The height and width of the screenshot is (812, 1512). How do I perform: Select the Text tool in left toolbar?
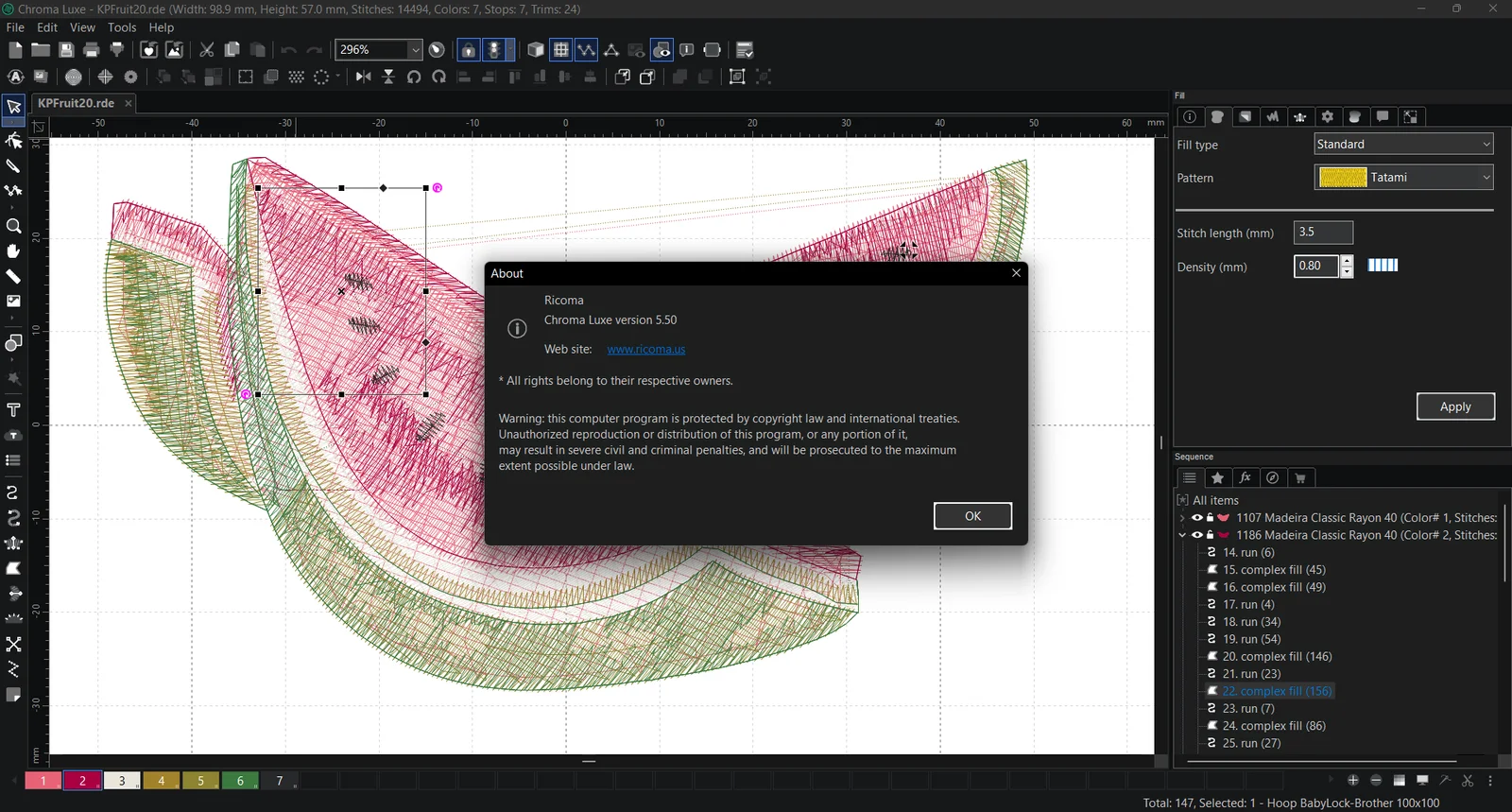pyautogui.click(x=13, y=410)
